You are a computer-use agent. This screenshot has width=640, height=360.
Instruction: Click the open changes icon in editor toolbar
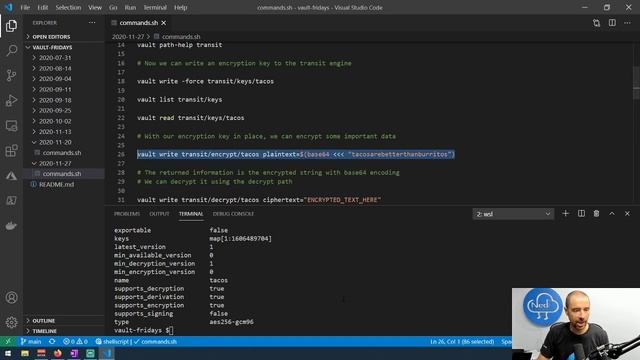[596, 23]
